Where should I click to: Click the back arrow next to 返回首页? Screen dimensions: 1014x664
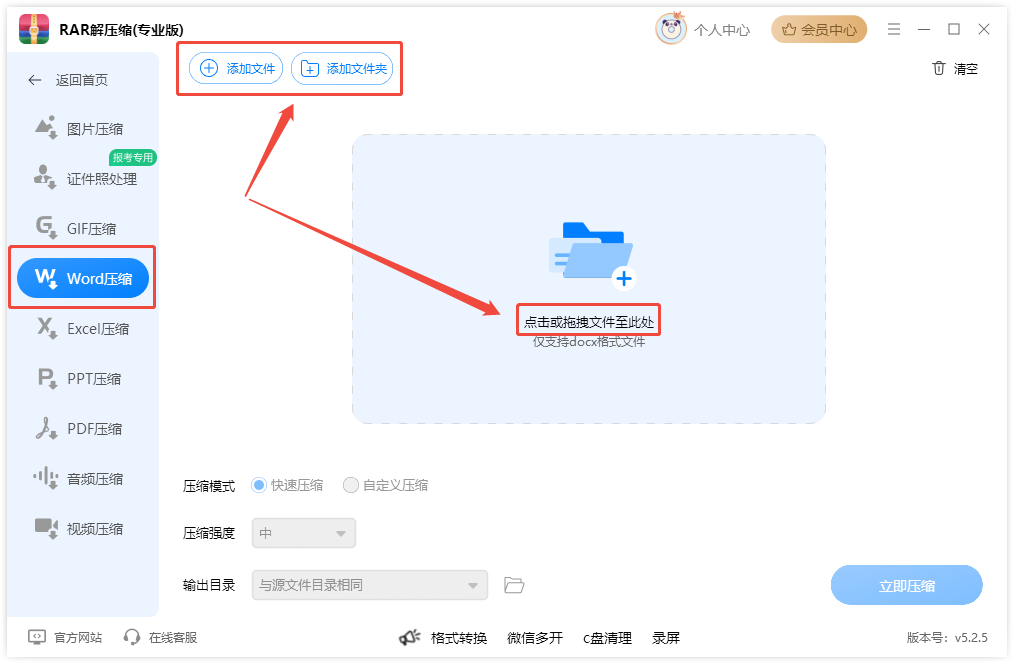coord(35,80)
